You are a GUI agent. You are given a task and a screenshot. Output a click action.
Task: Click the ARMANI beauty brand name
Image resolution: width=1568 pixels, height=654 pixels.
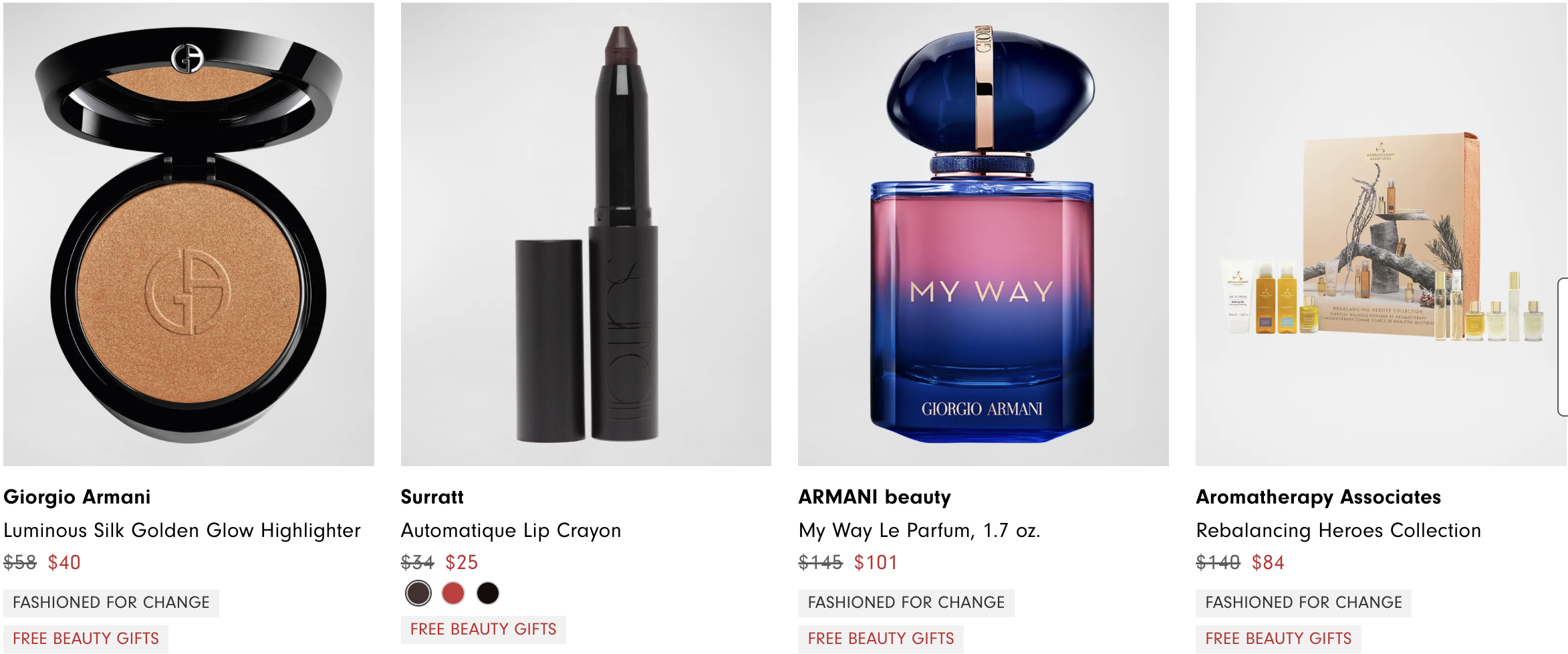(874, 497)
